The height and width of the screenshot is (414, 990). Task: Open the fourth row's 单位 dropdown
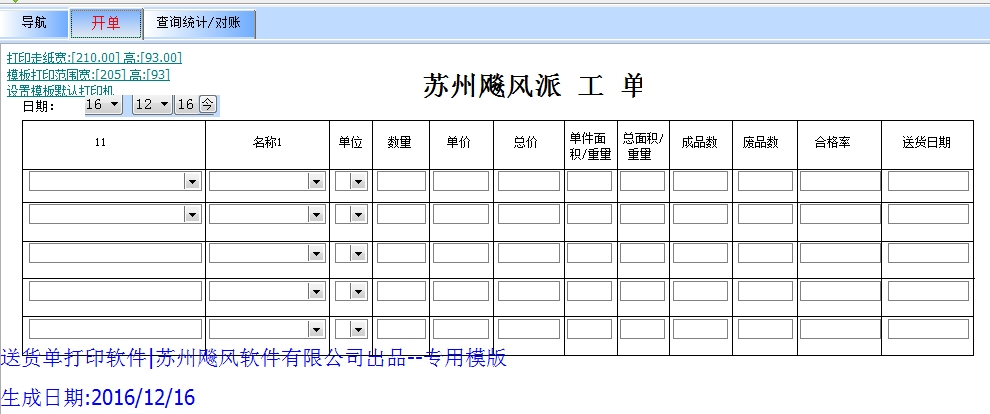[x=359, y=292]
